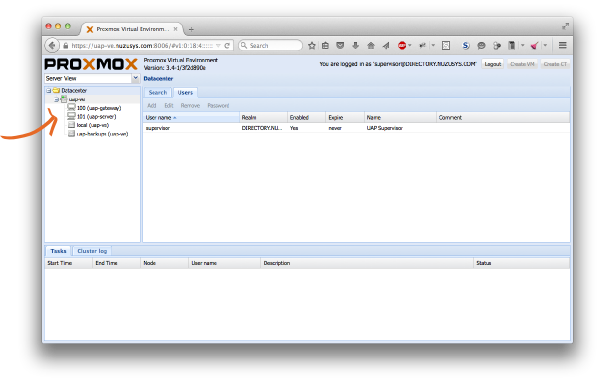
Task: Open the downloads arrow icon
Action: 355,46
